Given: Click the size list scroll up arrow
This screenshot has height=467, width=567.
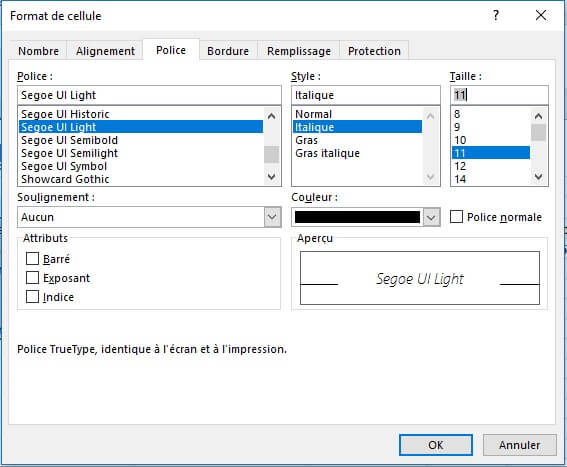Looking at the screenshot, I should [x=538, y=116].
